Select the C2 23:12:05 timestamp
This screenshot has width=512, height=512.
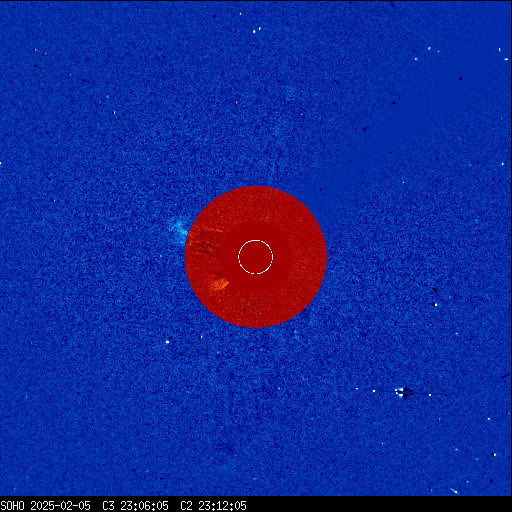coord(213,506)
